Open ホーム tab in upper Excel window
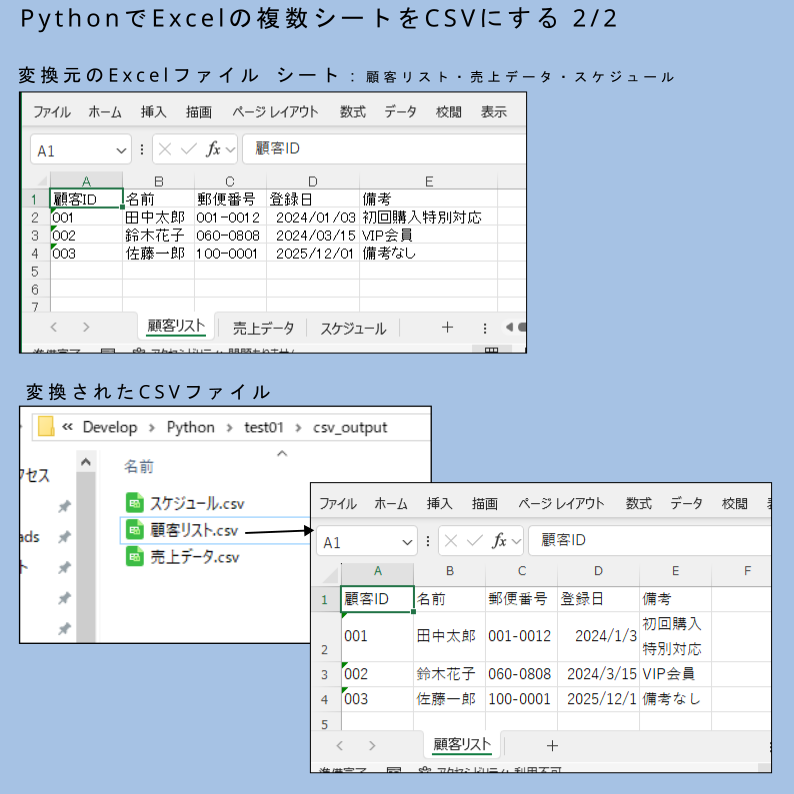Viewport: 794px width, 794px height. (x=105, y=112)
